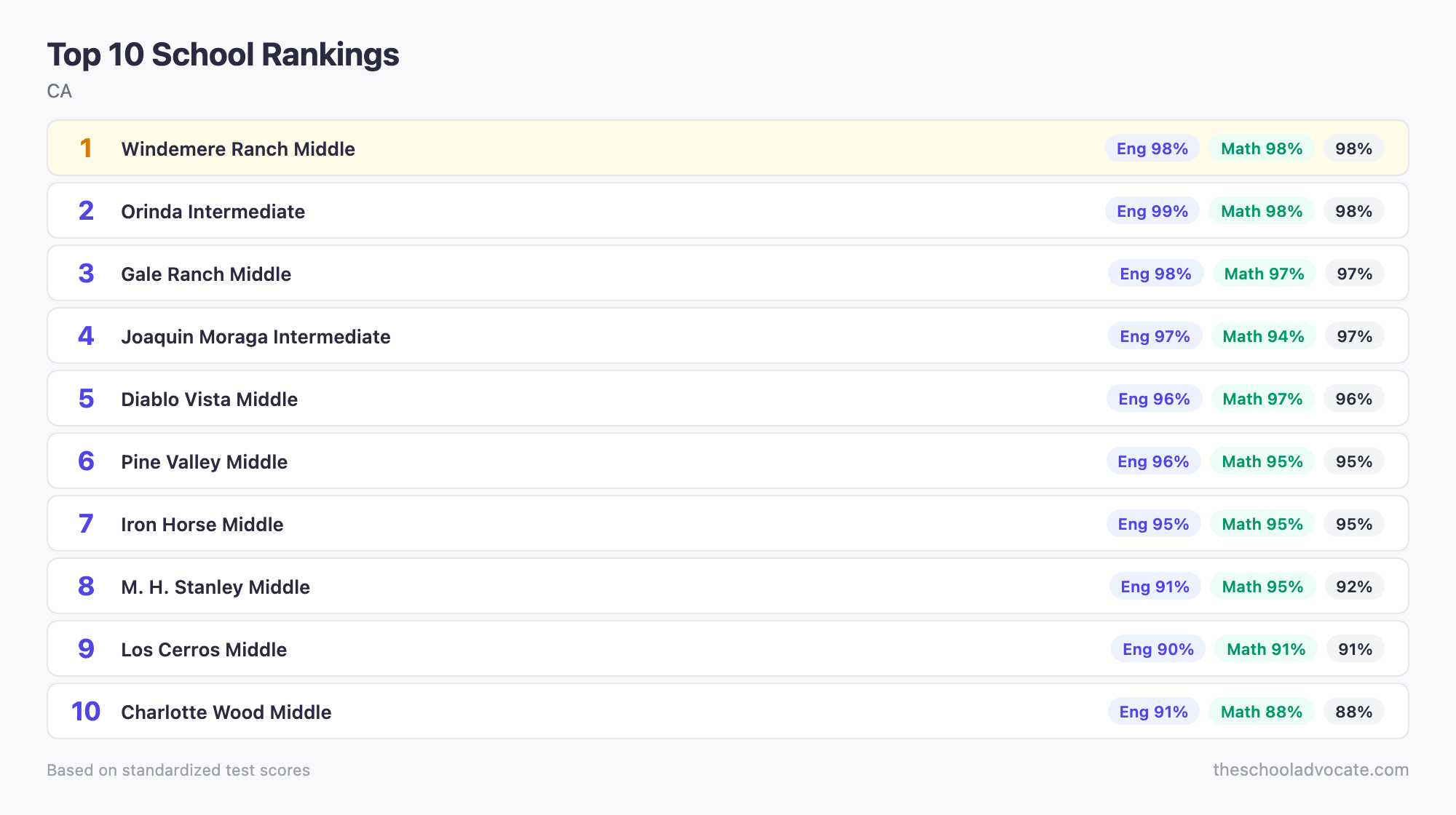Click the Math 98% badge for Orinda Intermediate

(x=1262, y=211)
